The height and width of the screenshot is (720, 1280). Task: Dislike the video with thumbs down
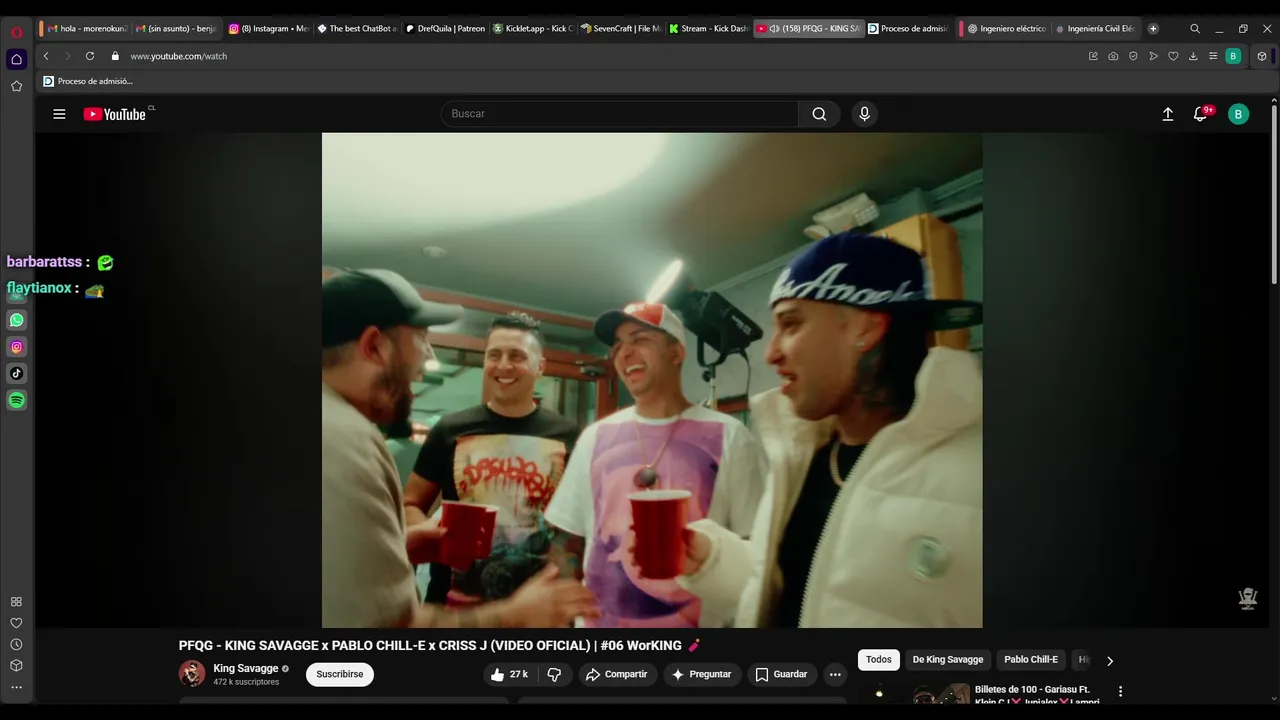click(x=554, y=674)
